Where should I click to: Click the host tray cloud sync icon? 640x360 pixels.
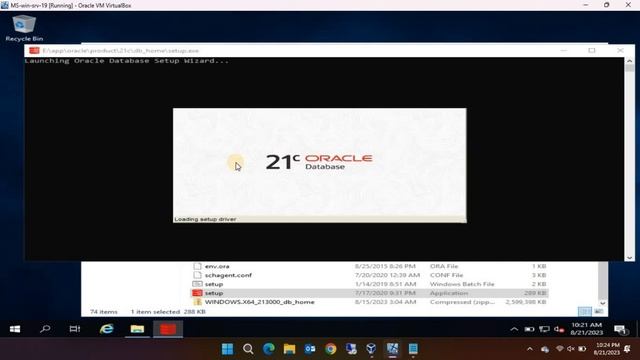[x=545, y=349]
